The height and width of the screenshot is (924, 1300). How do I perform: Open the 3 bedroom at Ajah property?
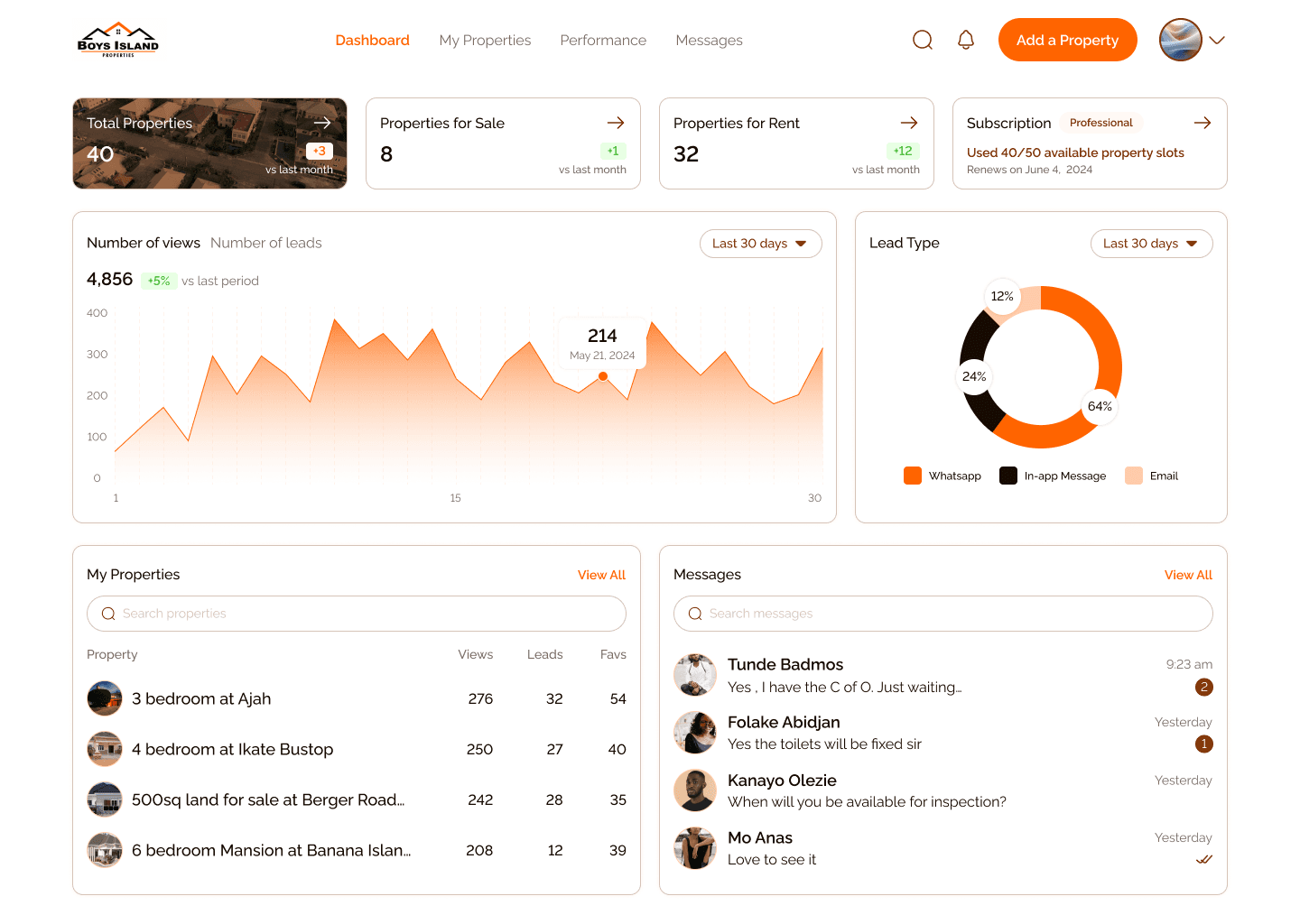coord(357,698)
